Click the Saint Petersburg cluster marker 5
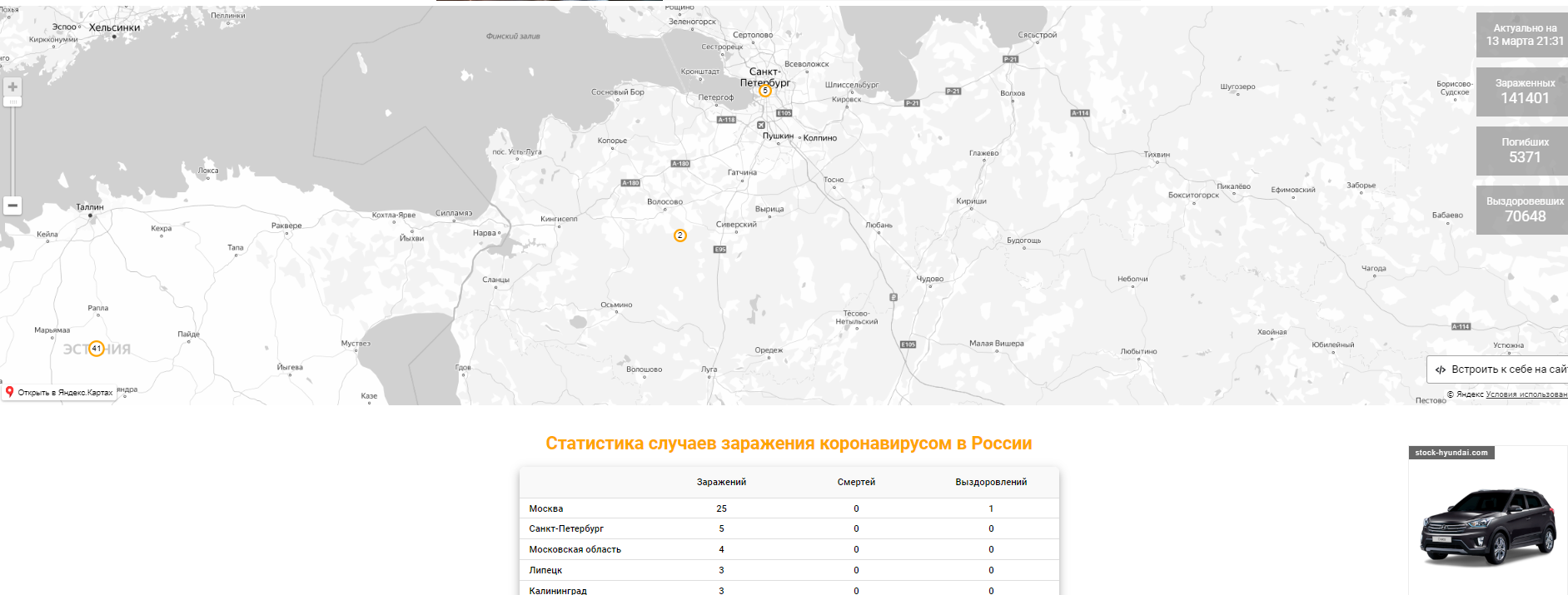The image size is (1568, 595). pos(765,91)
